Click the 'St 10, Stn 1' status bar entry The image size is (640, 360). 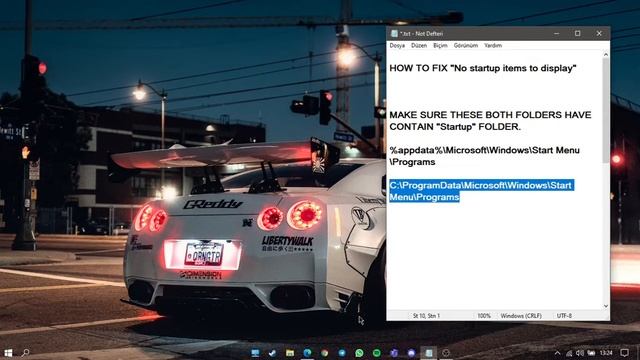(x=426, y=316)
